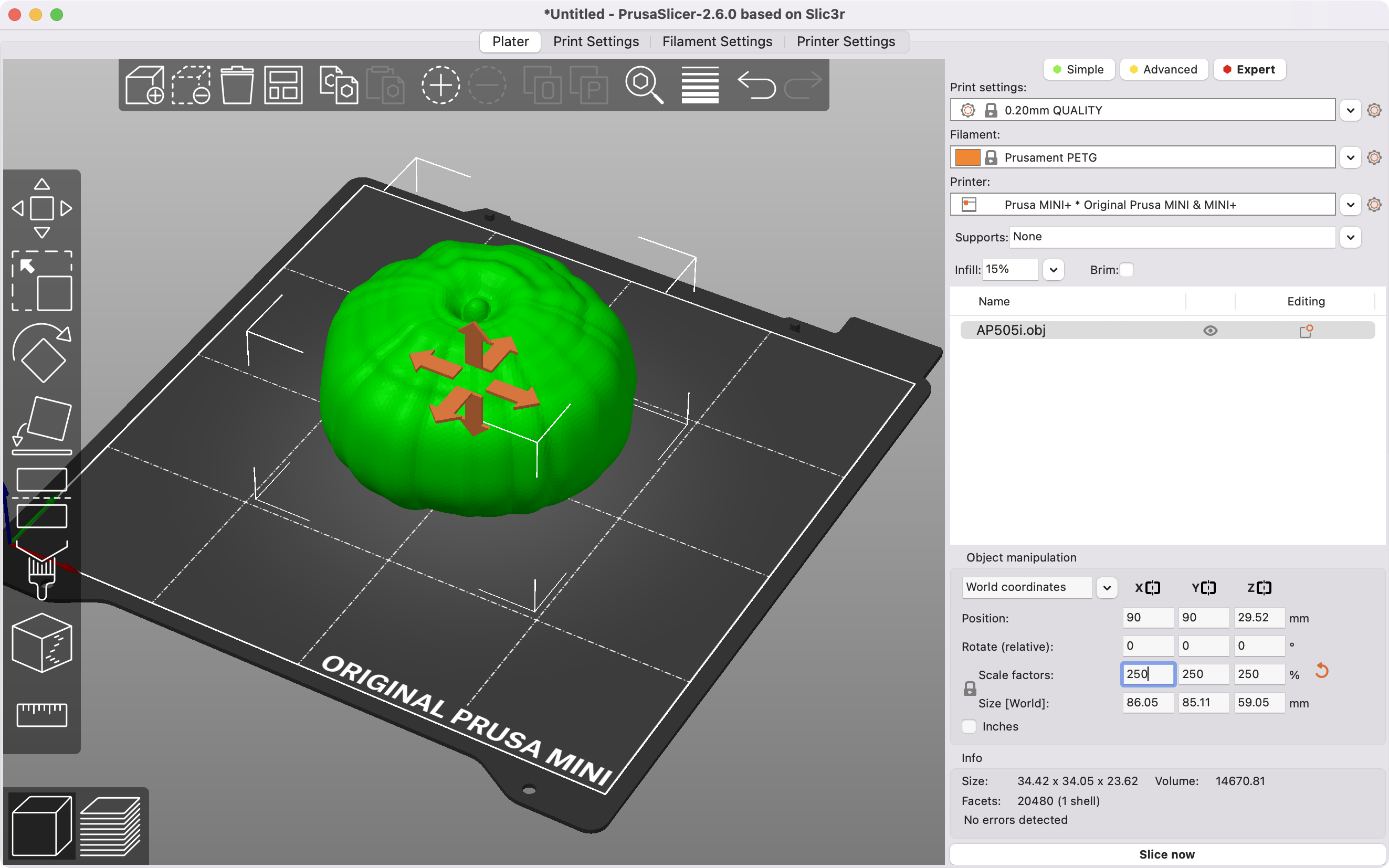Click the Name column header

tap(993, 301)
